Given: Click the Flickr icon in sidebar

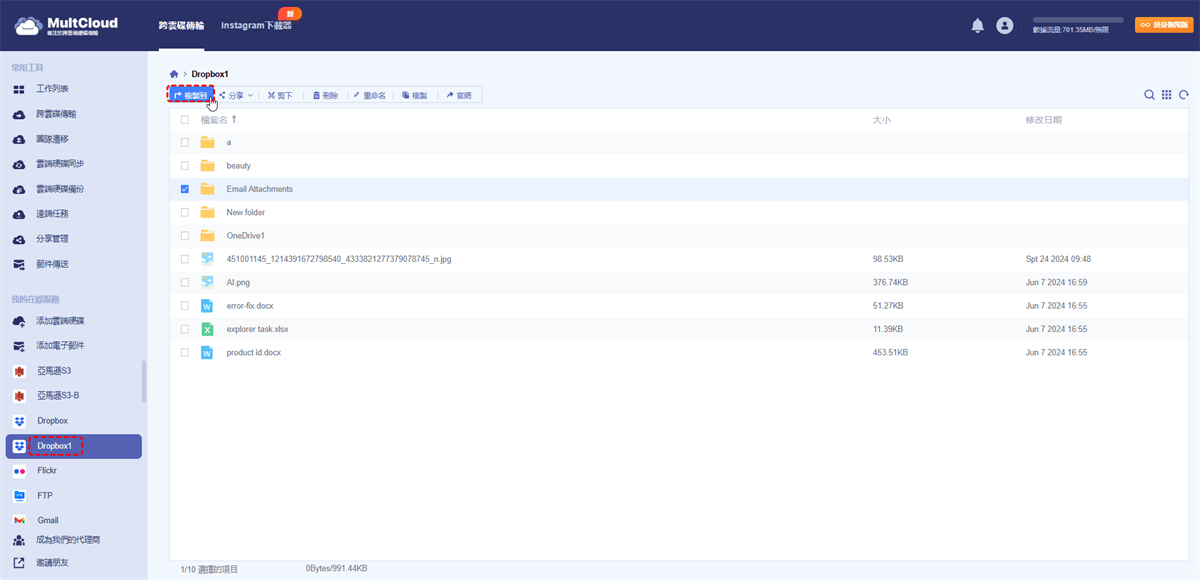Looking at the screenshot, I should coord(19,470).
